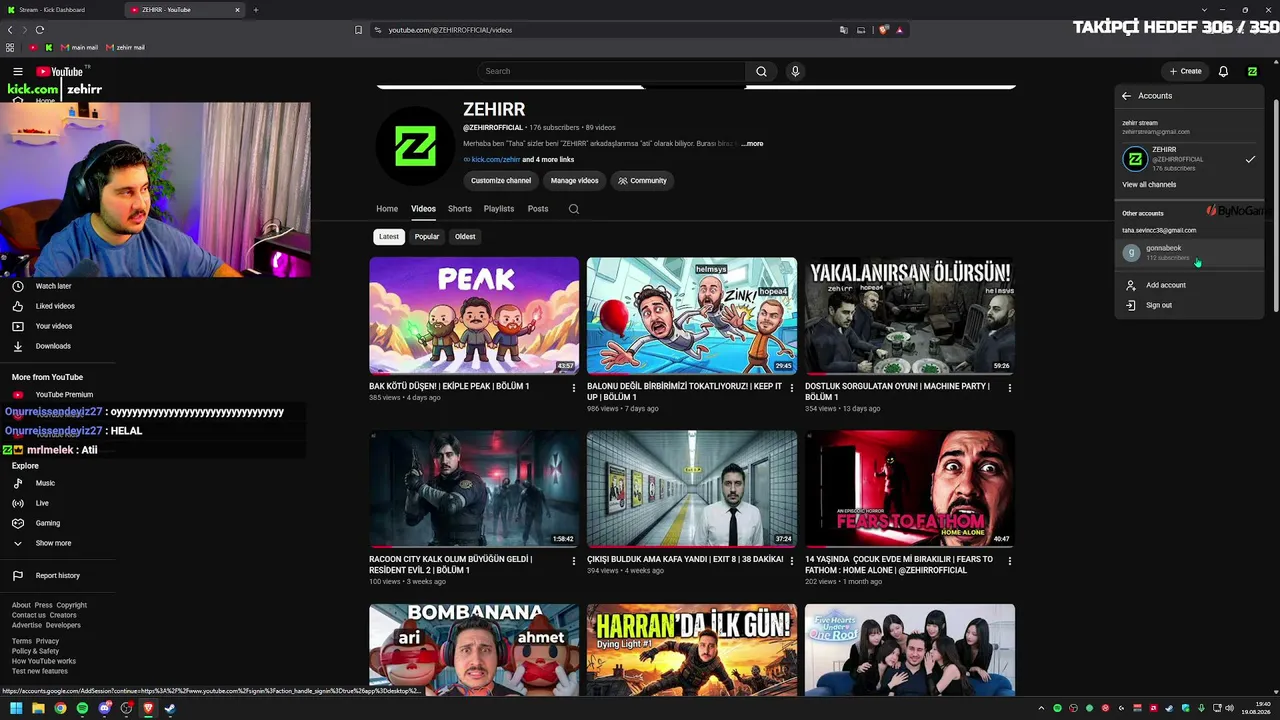The image size is (1280, 720).
Task: Start voice search with the microphone icon
Action: pyautogui.click(x=795, y=71)
